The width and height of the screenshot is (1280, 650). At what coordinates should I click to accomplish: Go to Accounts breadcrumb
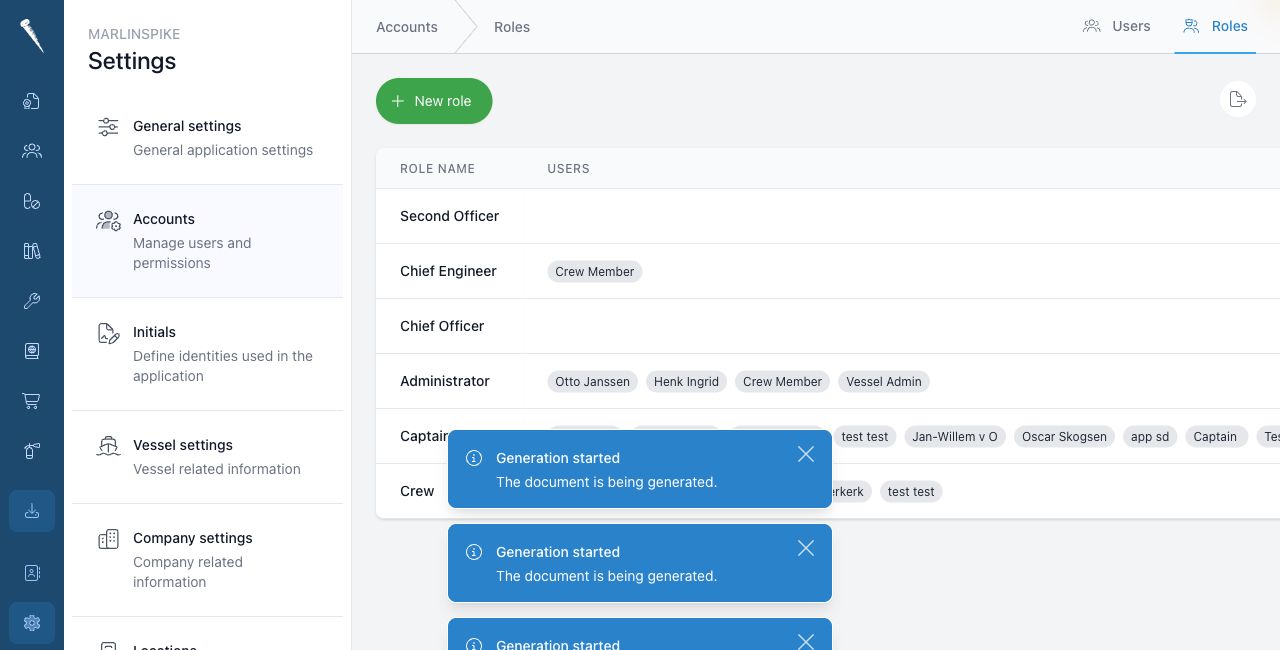point(407,27)
